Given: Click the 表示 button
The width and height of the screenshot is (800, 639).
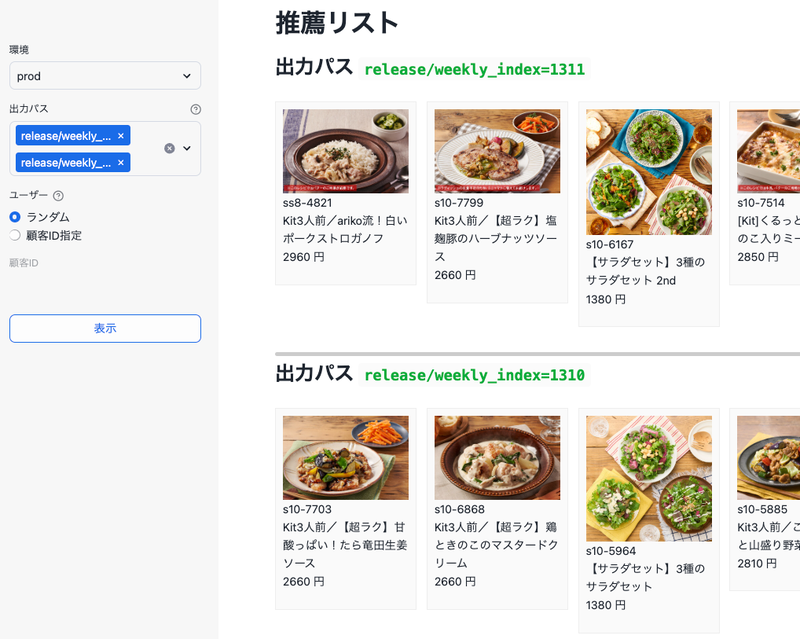Looking at the screenshot, I should 105,328.
